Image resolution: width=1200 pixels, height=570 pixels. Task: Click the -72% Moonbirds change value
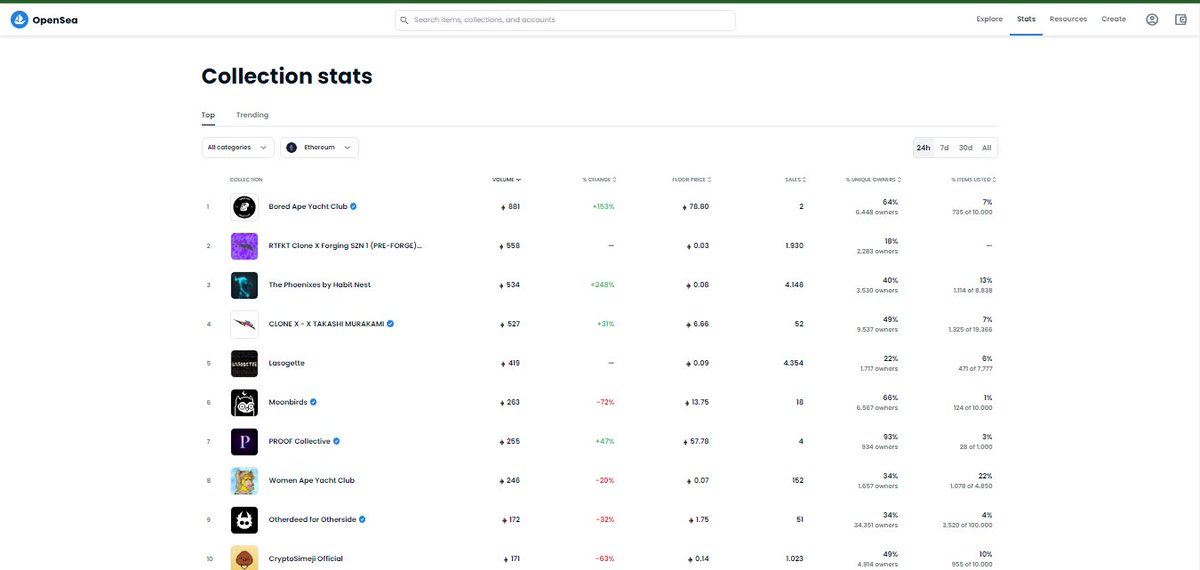[604, 402]
